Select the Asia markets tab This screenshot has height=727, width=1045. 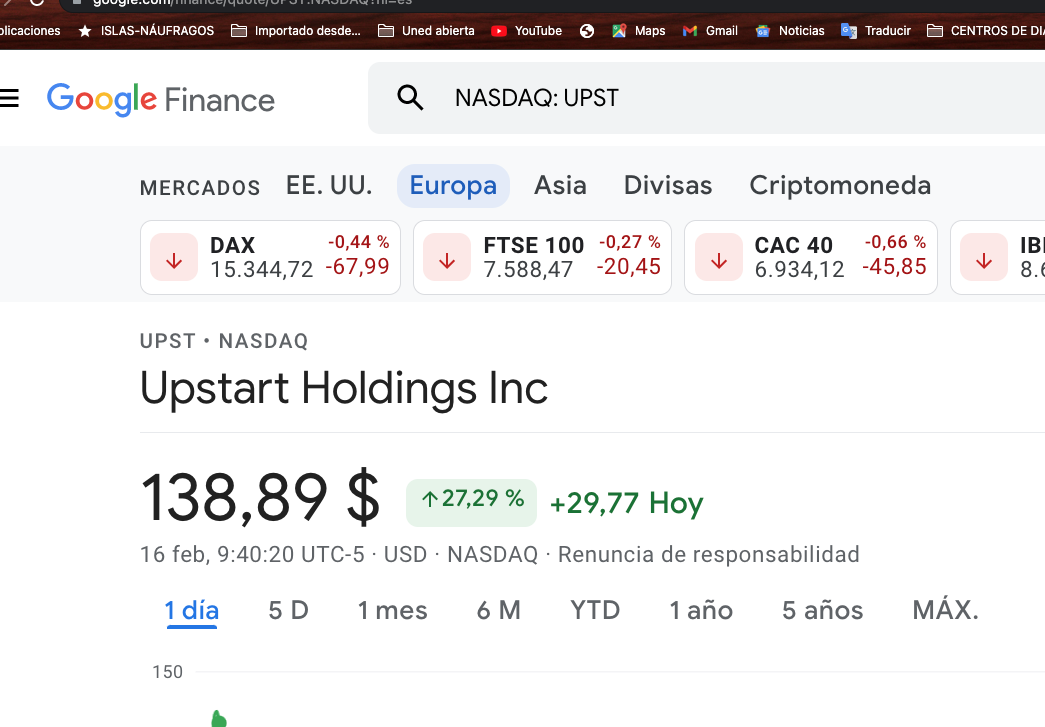(x=560, y=185)
